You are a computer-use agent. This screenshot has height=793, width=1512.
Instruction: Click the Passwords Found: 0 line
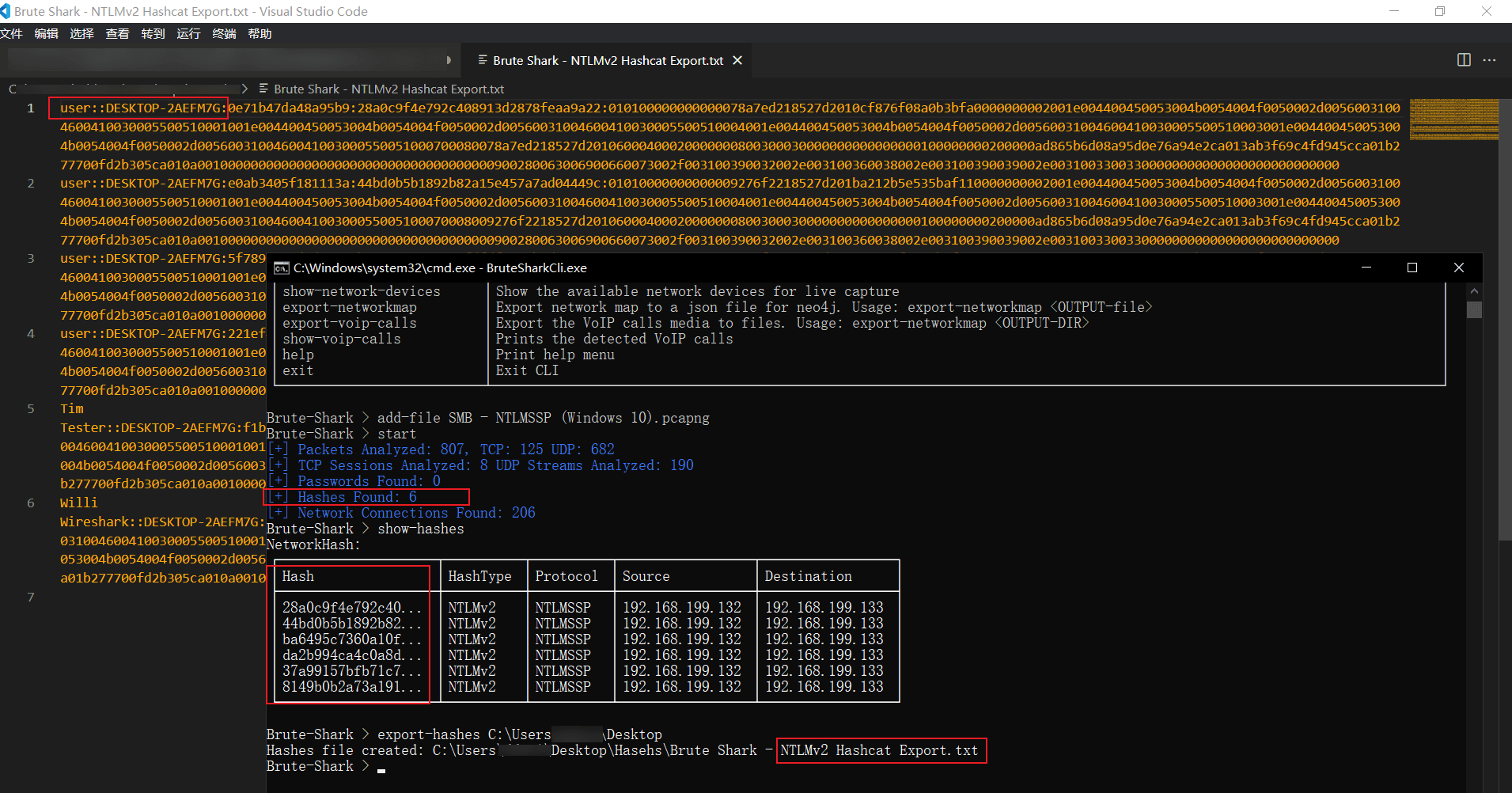click(354, 481)
